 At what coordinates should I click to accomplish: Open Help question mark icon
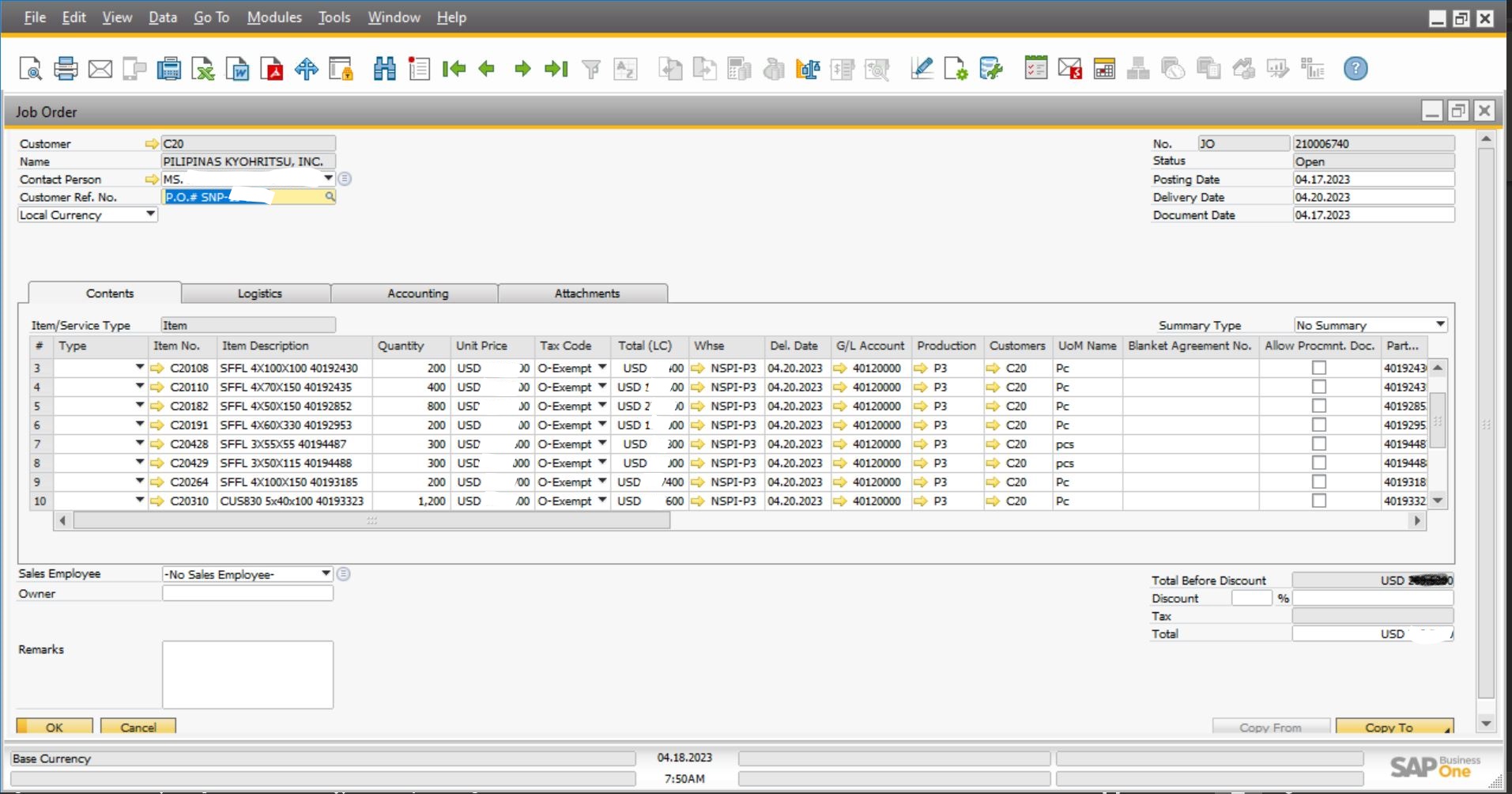tap(1356, 69)
